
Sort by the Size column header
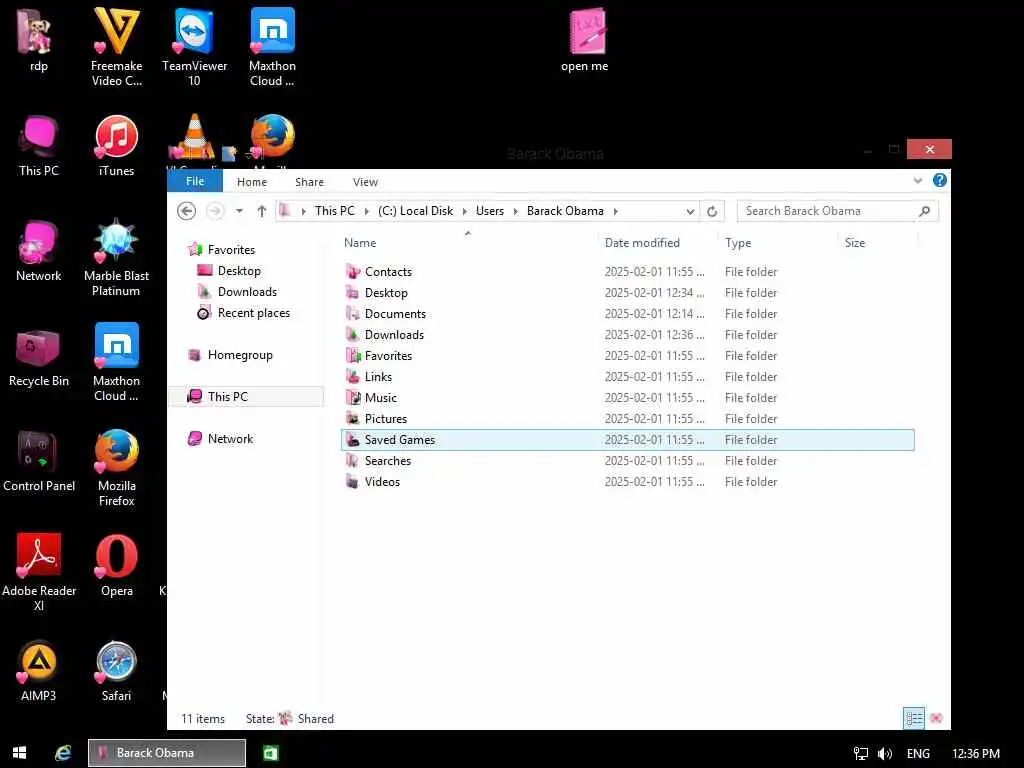(x=877, y=243)
